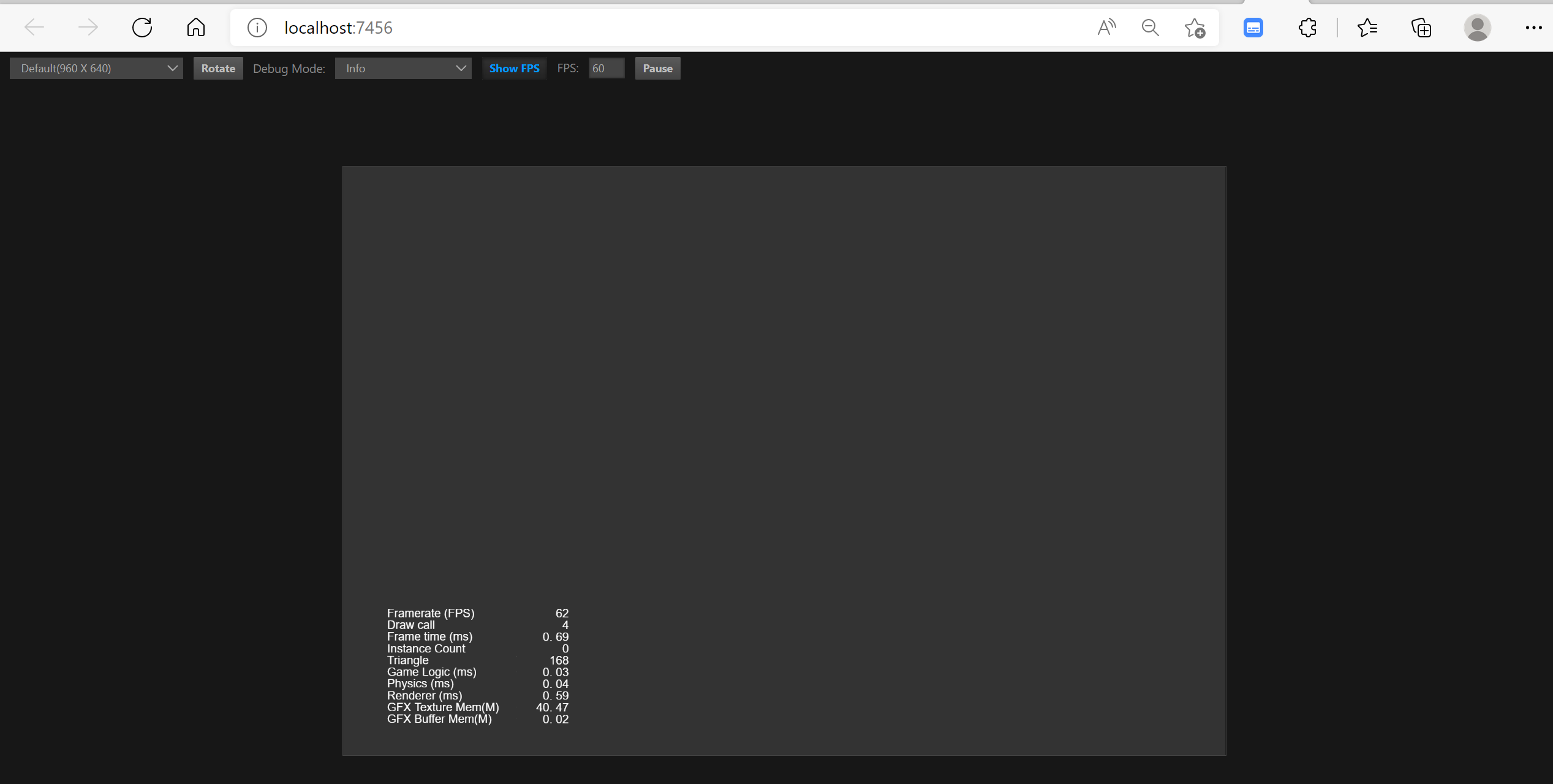
Task: Open the Extensions puzzle icon
Action: (x=1307, y=28)
